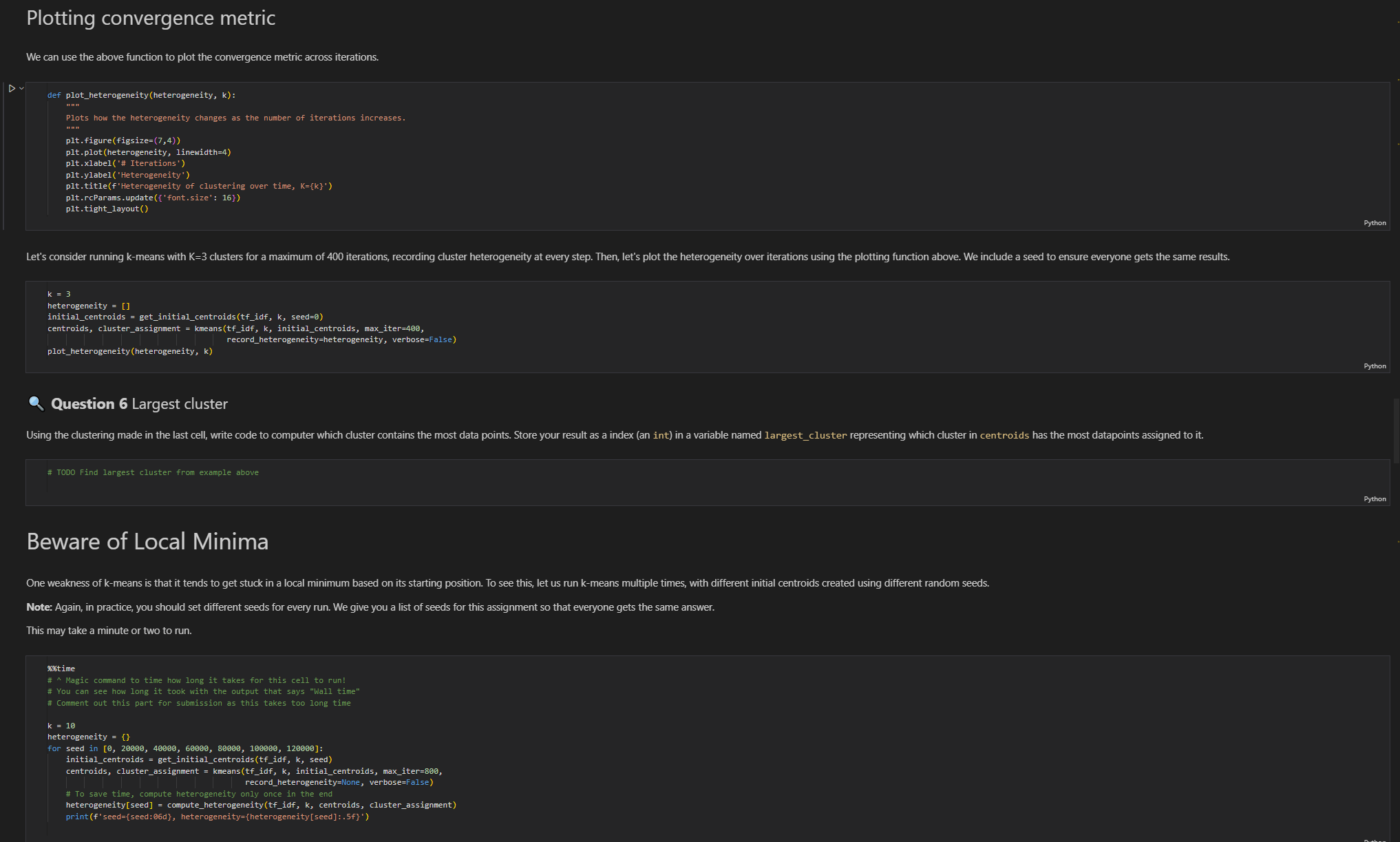Click the notebook's vertical scrollbar thumb
The height and width of the screenshot is (842, 1400).
(x=1396, y=430)
